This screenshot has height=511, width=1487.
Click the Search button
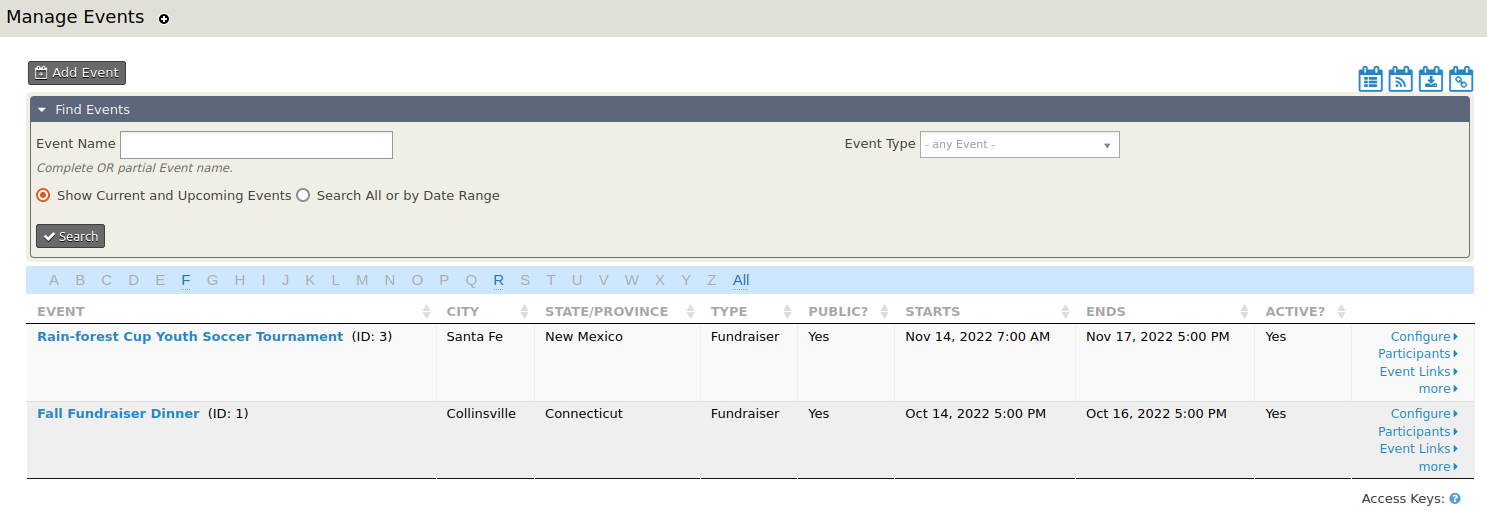click(70, 236)
